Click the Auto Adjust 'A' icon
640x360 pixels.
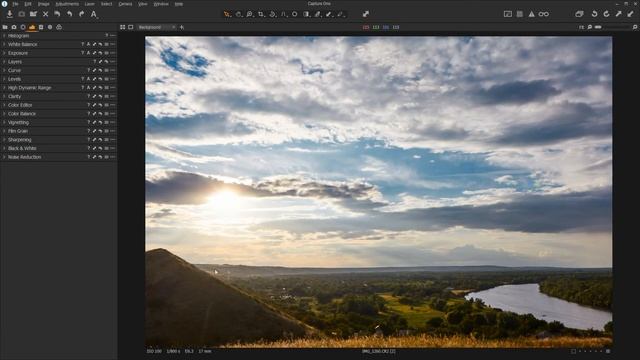[93, 14]
